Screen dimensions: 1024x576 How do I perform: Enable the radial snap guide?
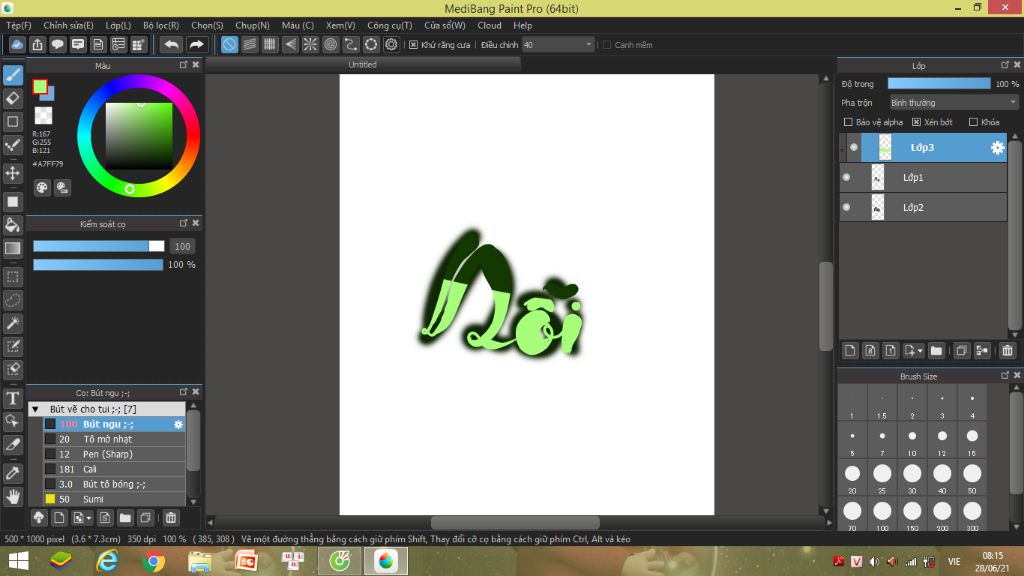tap(310, 44)
